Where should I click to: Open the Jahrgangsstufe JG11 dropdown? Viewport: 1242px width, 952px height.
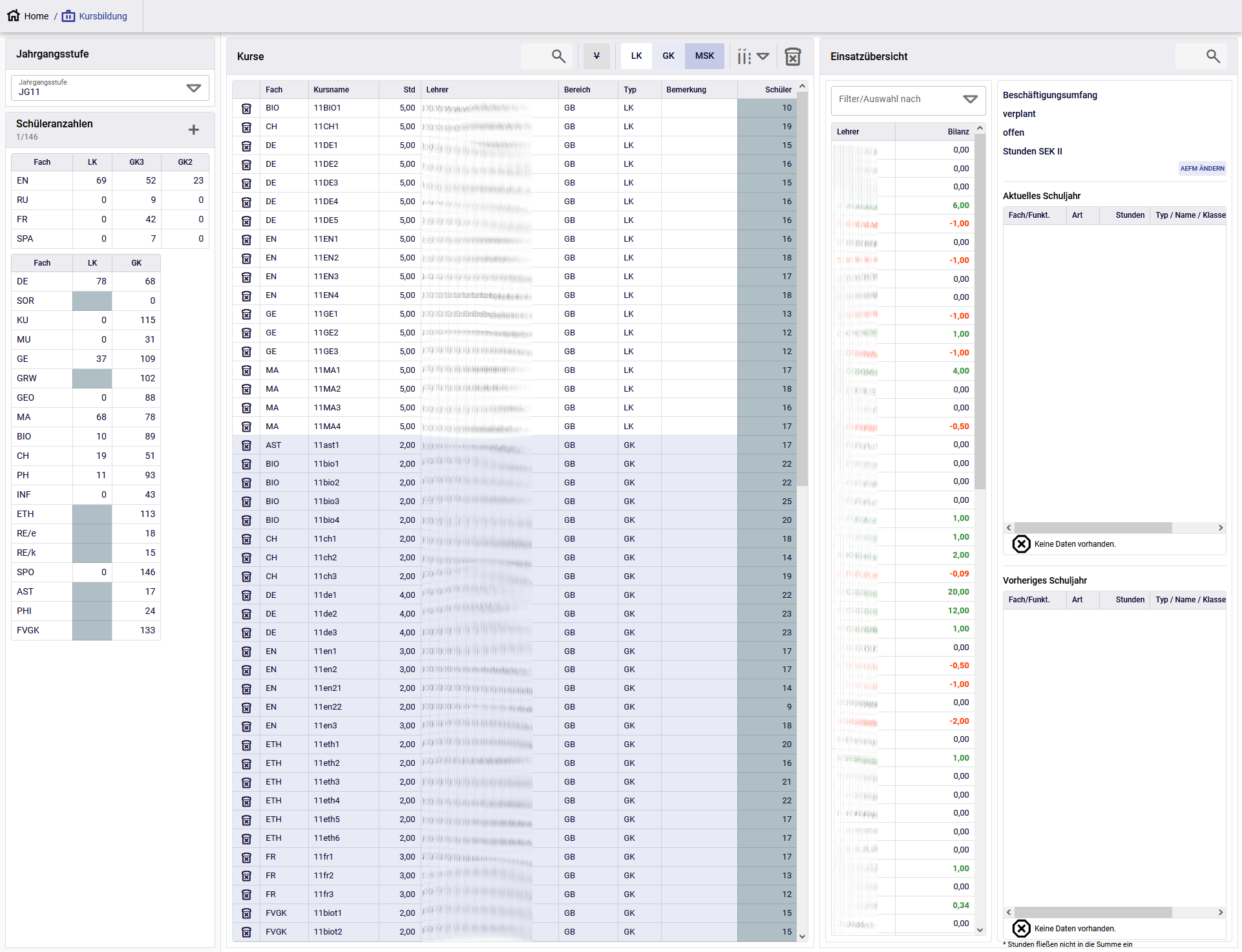(x=193, y=88)
